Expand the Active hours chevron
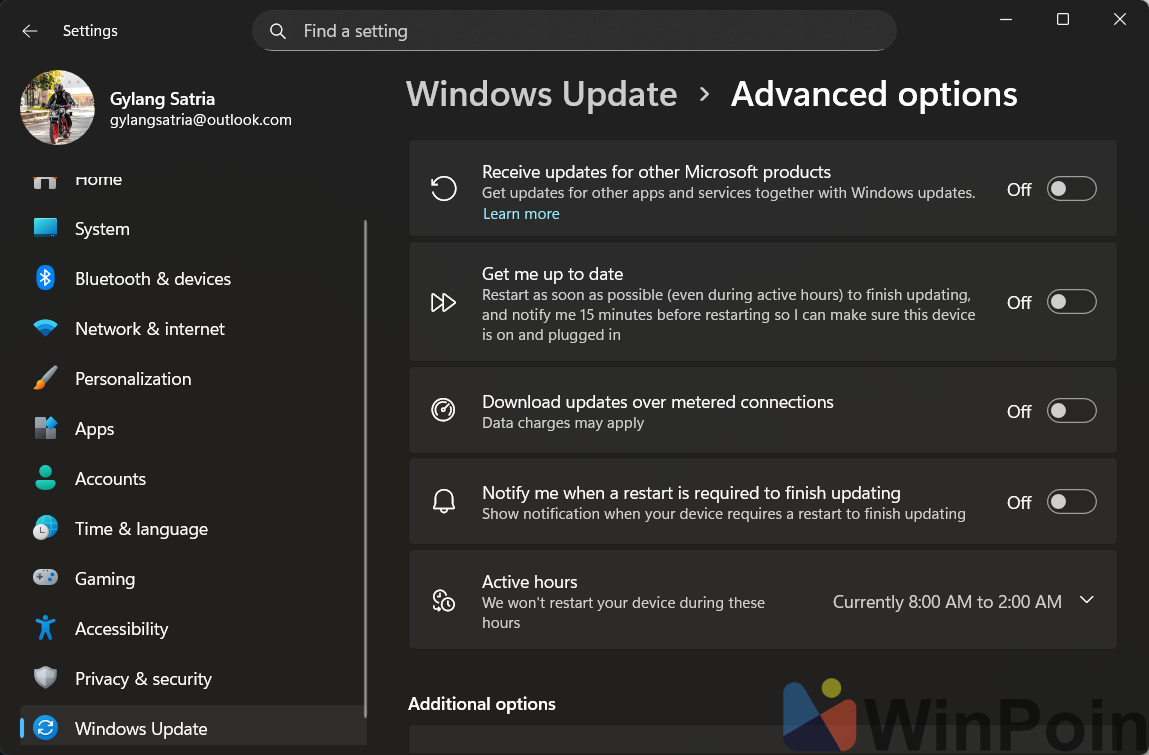 (1087, 600)
